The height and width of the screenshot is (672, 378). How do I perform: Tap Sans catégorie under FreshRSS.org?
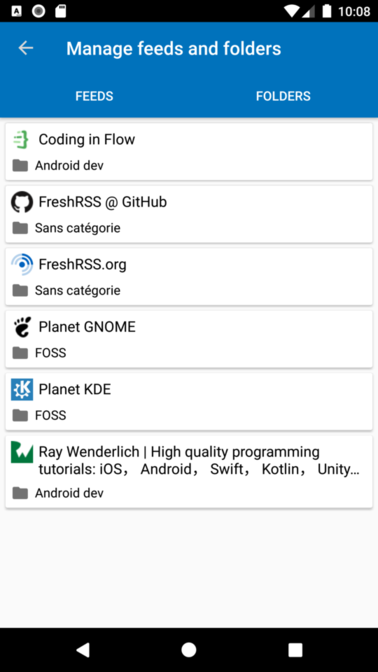78,291
